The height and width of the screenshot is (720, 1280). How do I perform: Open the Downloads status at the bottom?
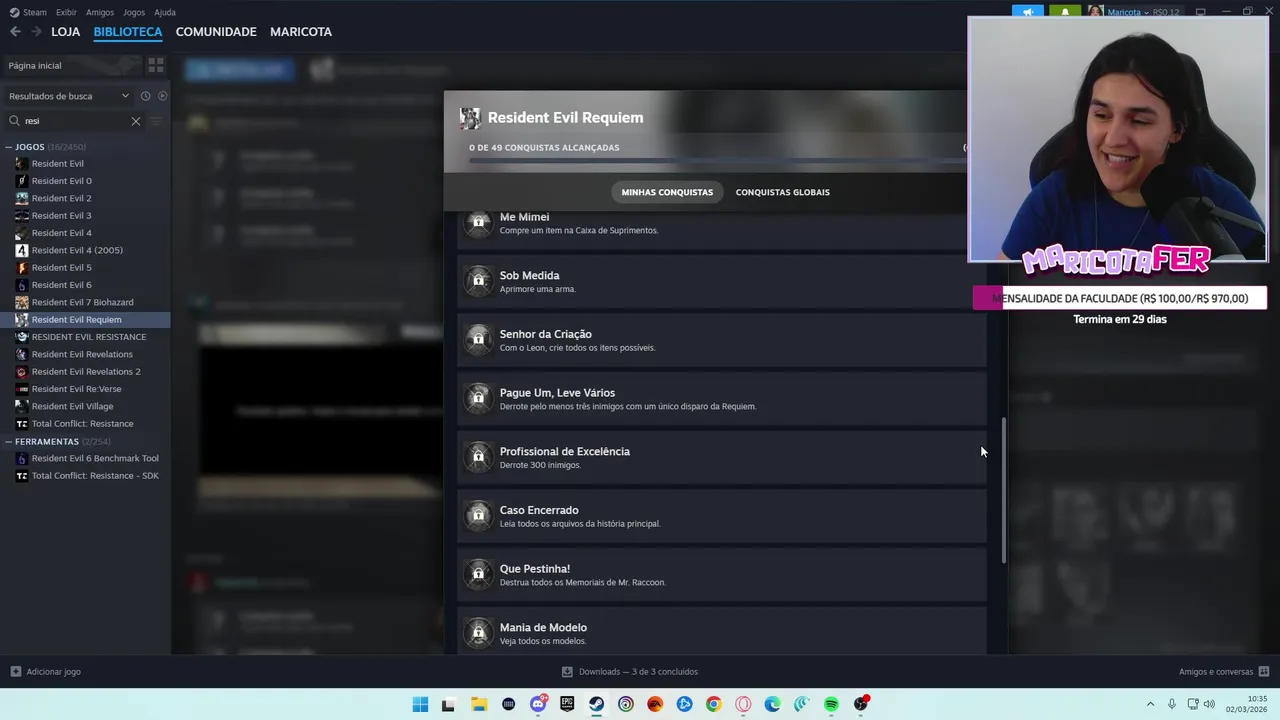[630, 672]
